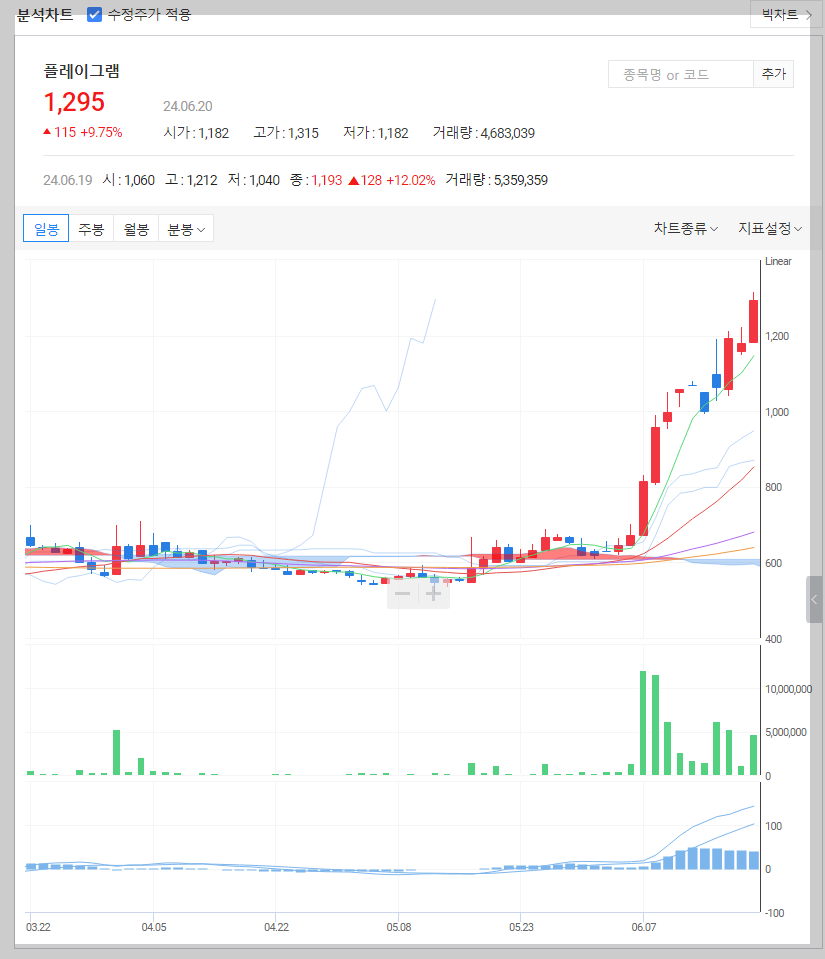Click the 시가 : 1,182 value

click(196, 133)
